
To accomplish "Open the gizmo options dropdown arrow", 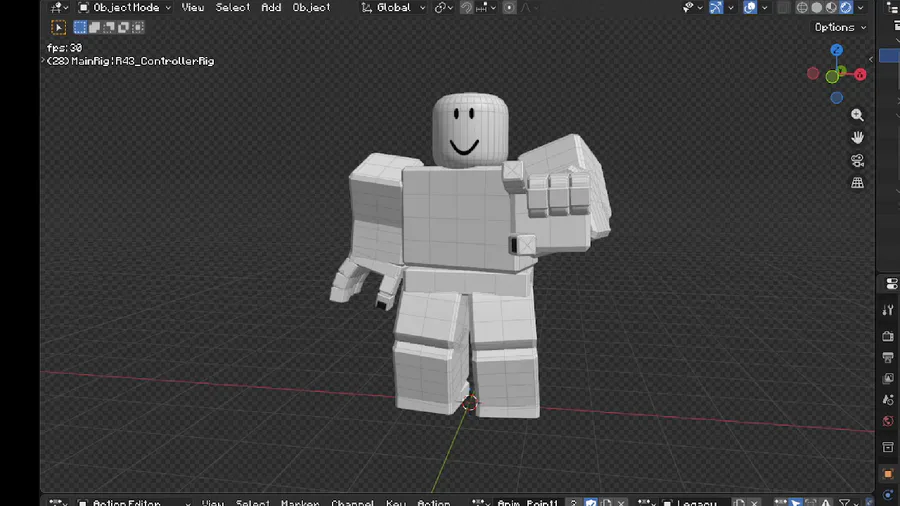I will [x=731, y=7].
